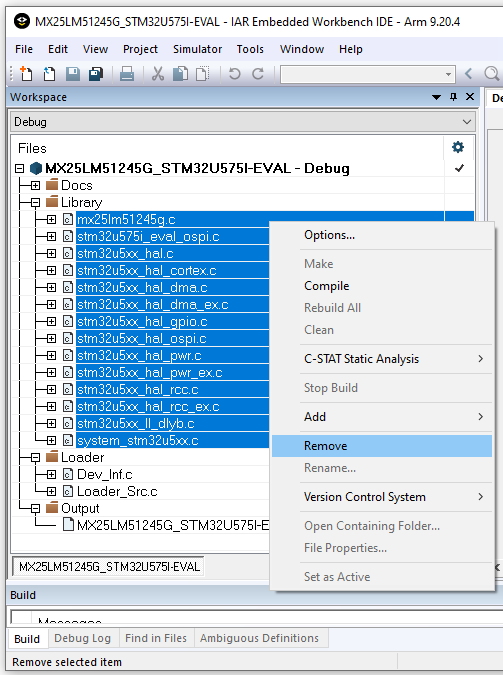Select Options... in context menu
503x675 pixels.
point(382,235)
